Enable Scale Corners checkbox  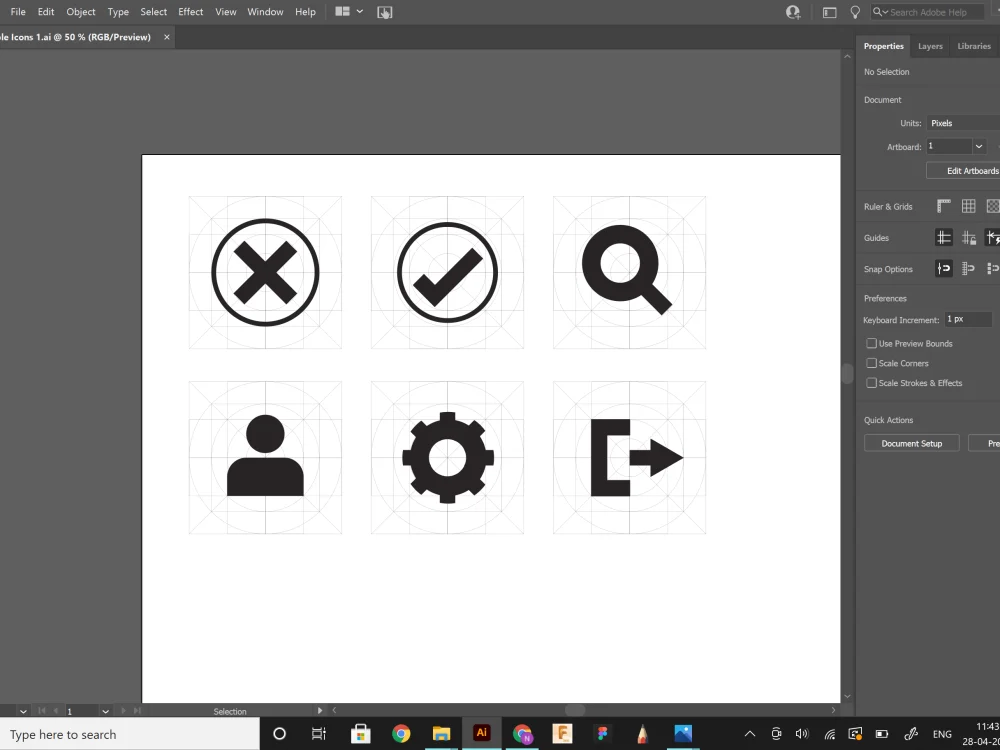tap(871, 363)
